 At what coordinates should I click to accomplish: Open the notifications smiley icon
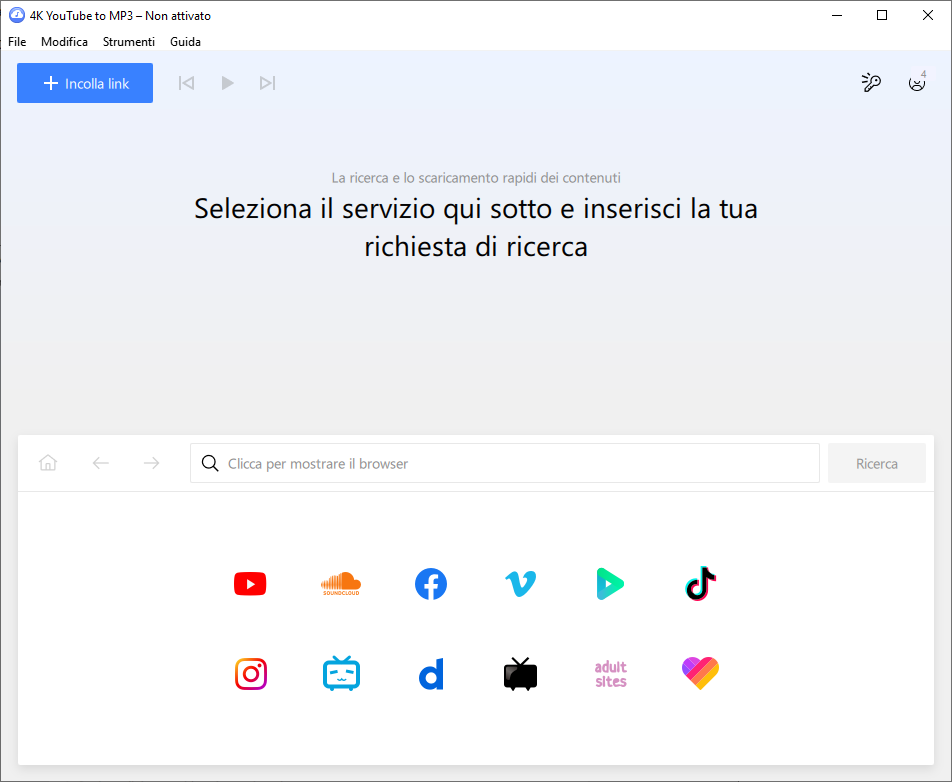[x=917, y=83]
